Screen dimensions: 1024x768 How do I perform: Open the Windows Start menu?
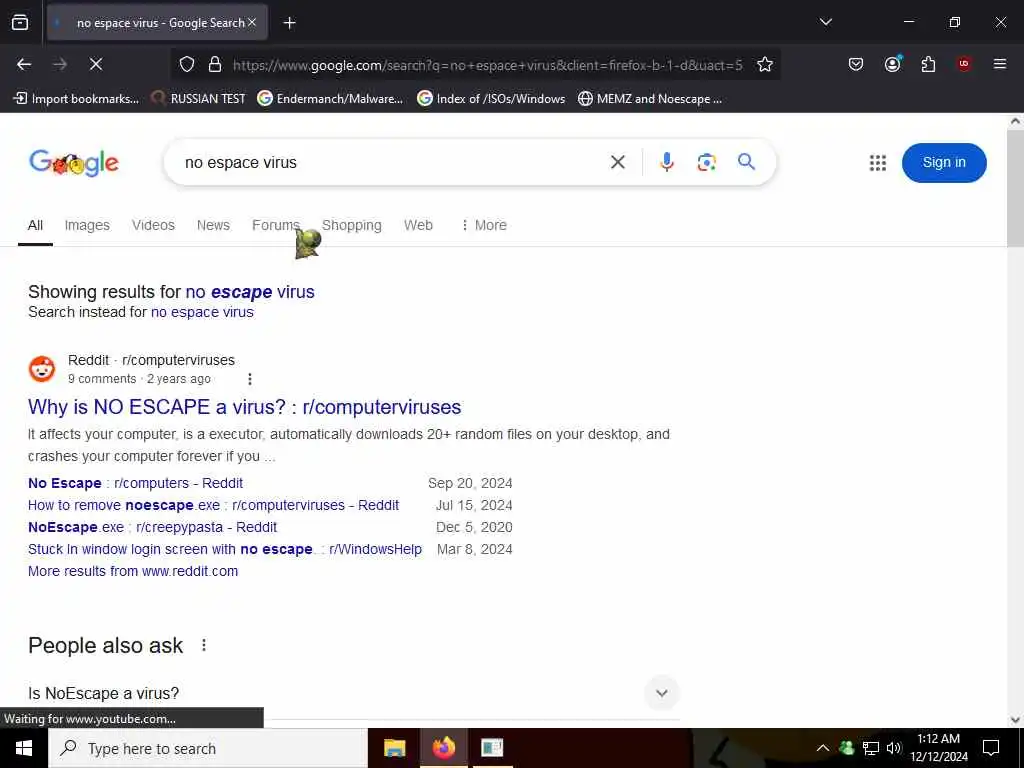pyautogui.click(x=24, y=748)
